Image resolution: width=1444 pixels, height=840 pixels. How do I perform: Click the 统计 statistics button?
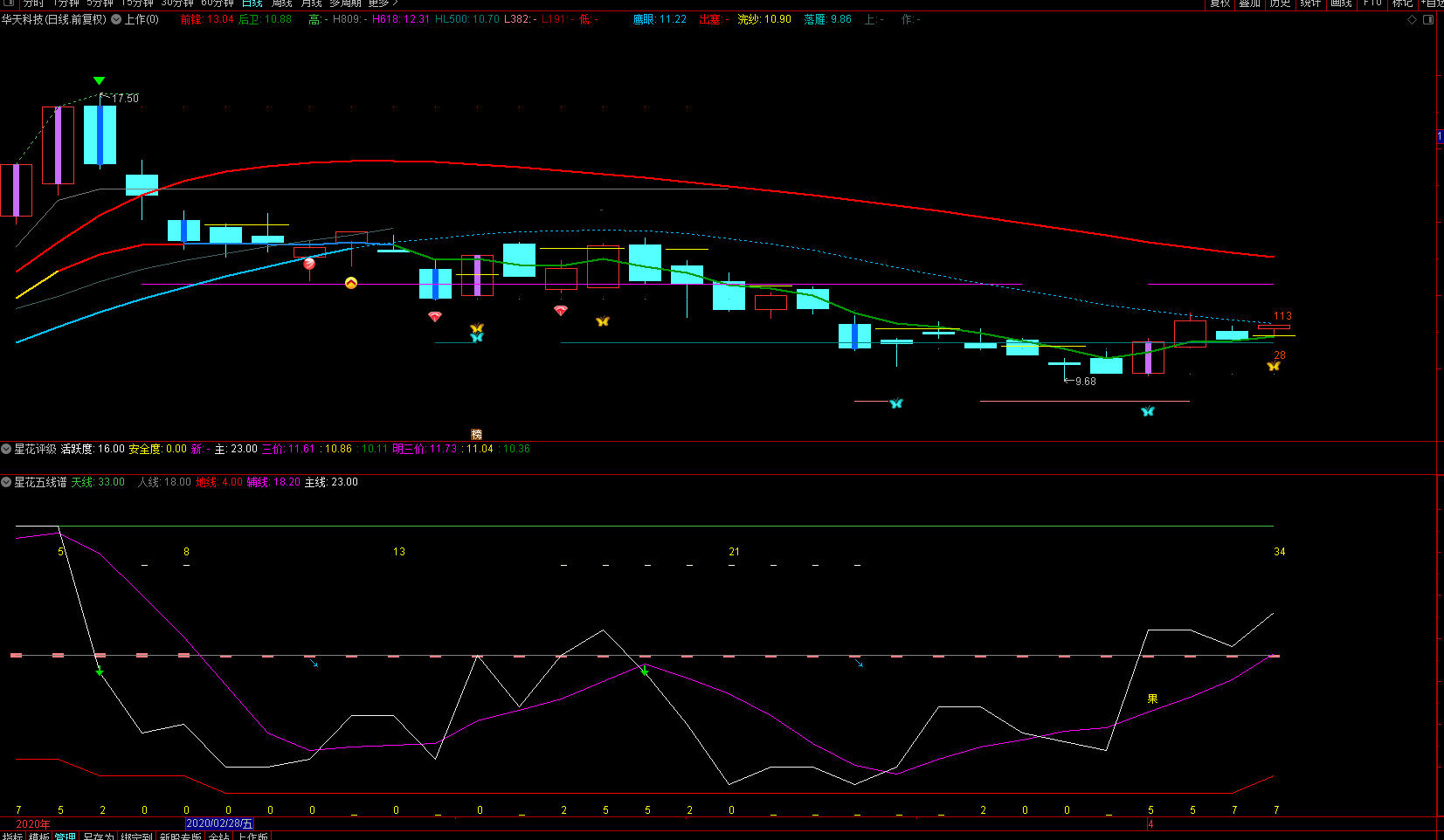1310,3
